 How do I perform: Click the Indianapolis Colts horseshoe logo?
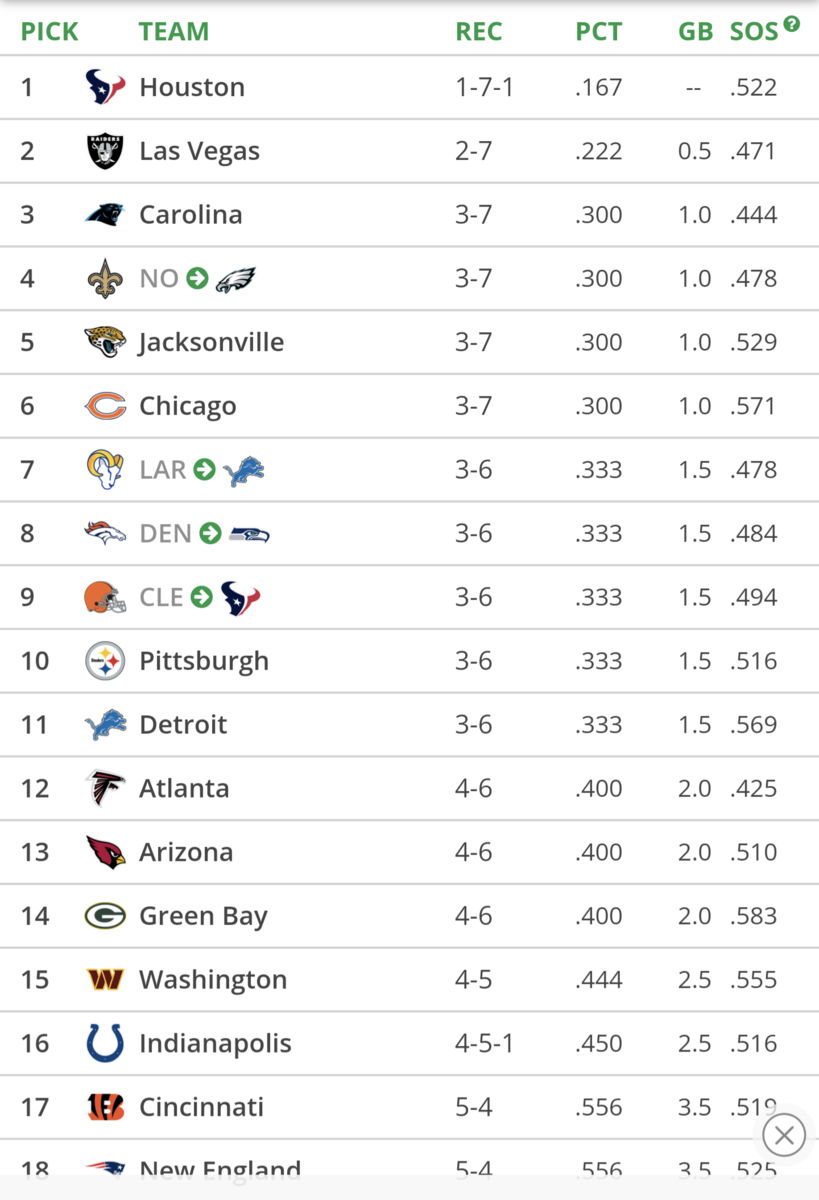[105, 1043]
